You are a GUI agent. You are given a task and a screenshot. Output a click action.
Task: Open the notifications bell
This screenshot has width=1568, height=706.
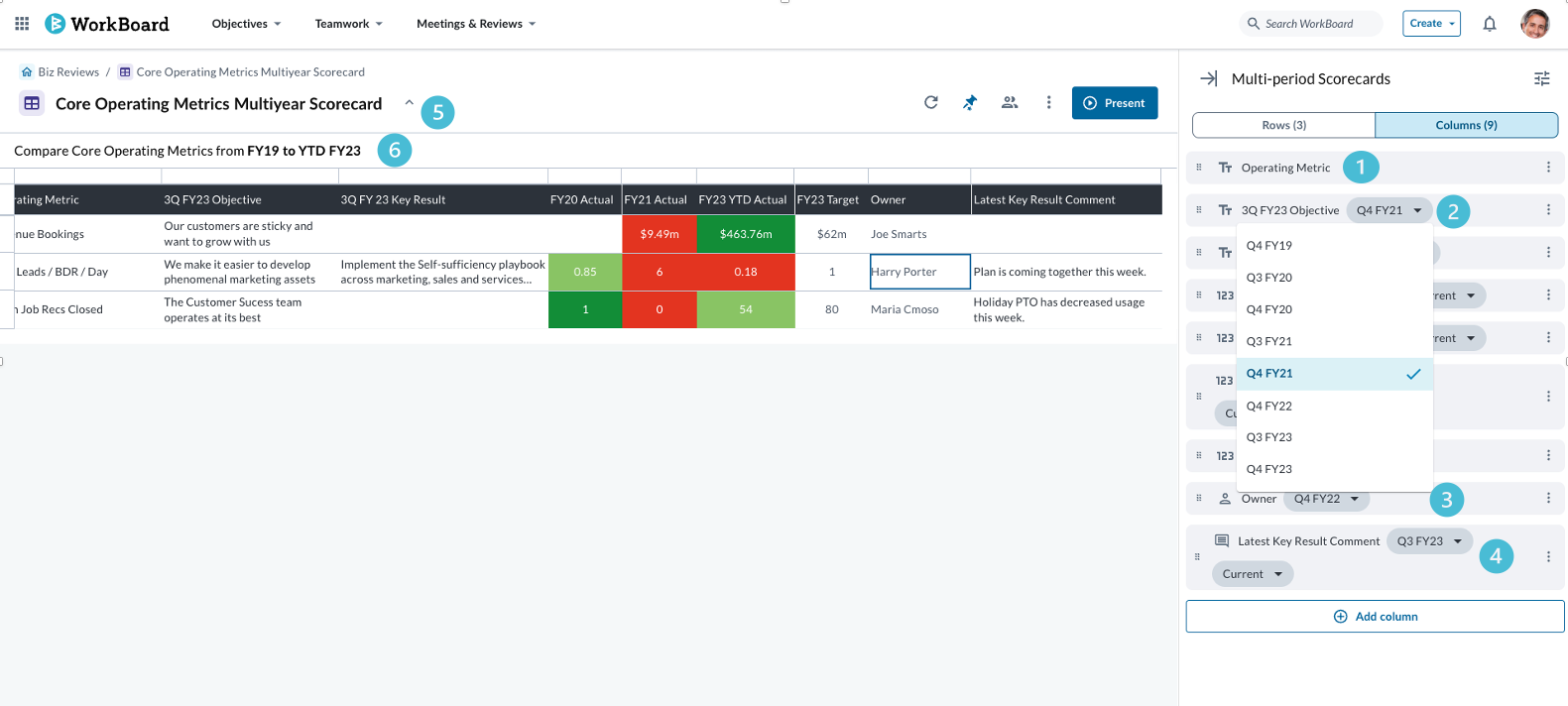point(1490,24)
